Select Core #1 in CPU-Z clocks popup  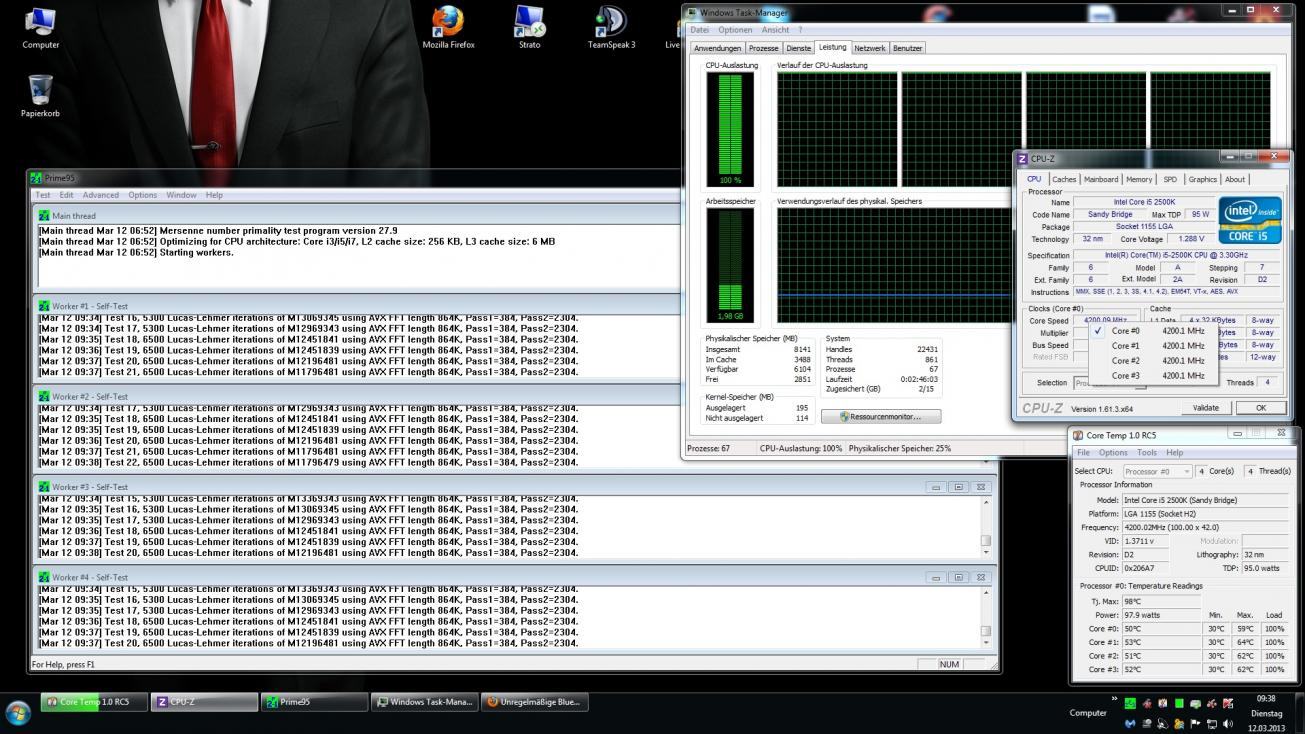(1152, 346)
